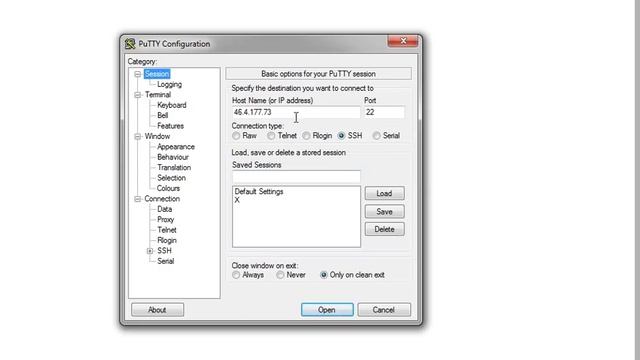Select Connection category
This screenshot has width=640, height=360.
tap(162, 199)
